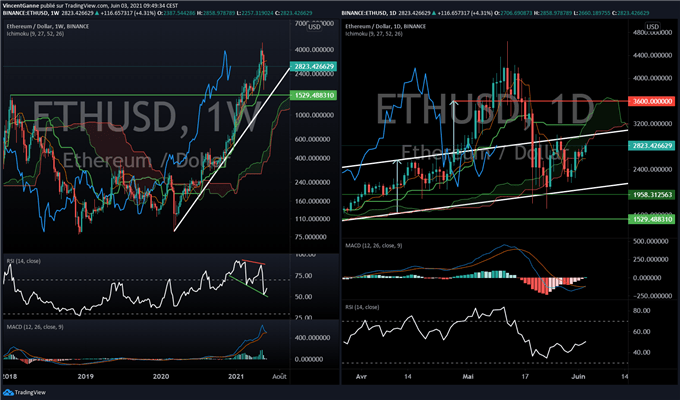The image size is (680, 400).
Task: Select the green 1958.312563 price label
Action: (652, 195)
